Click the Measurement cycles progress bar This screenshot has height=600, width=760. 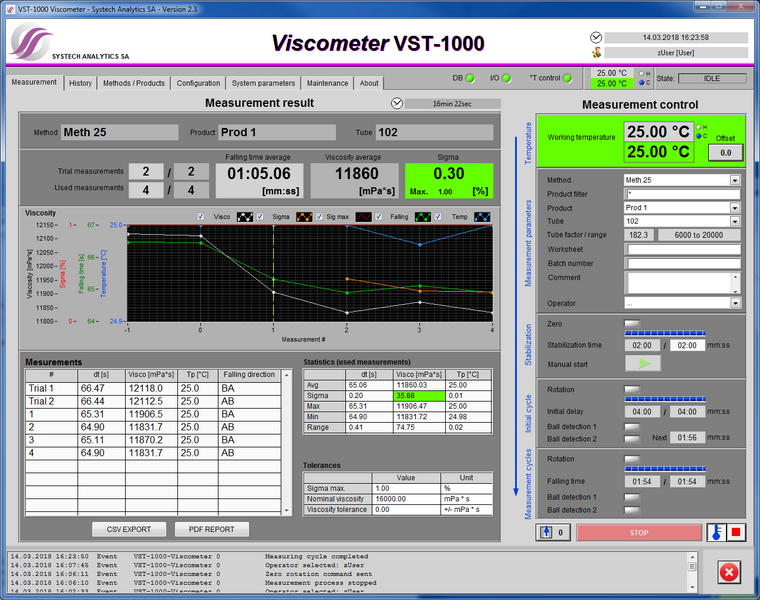click(x=665, y=469)
